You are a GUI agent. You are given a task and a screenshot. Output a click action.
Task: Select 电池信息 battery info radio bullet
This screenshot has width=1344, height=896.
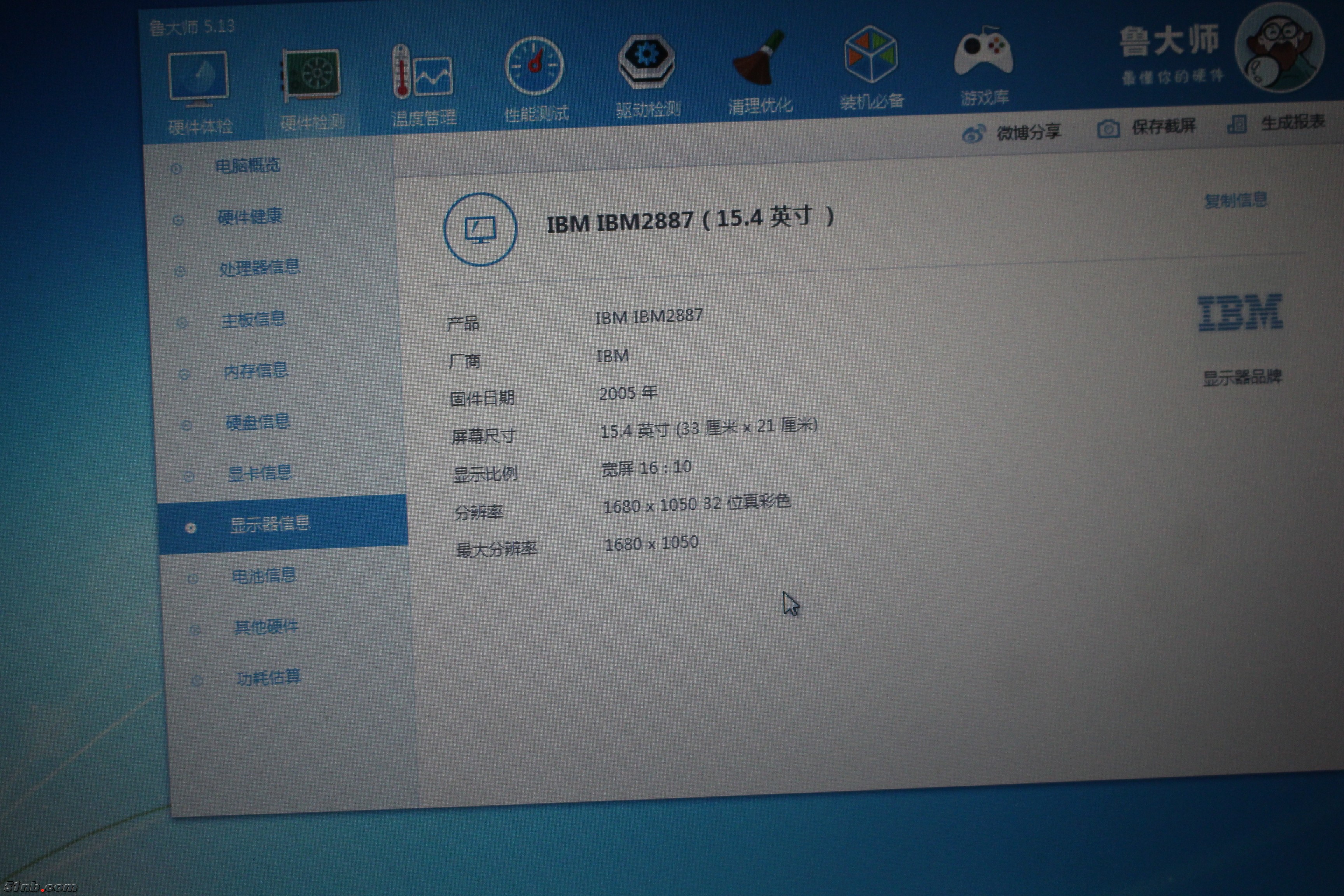[x=193, y=579]
